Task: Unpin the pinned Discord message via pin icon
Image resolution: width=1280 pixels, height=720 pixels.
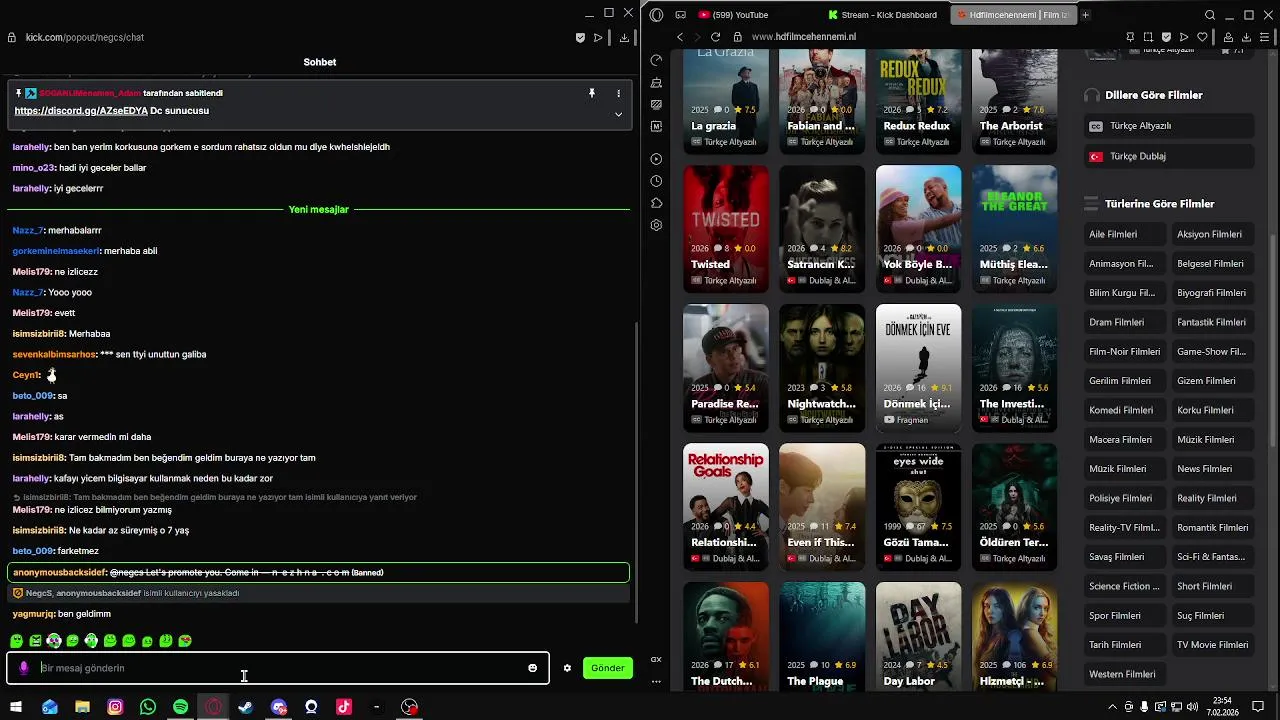Action: pyautogui.click(x=592, y=93)
